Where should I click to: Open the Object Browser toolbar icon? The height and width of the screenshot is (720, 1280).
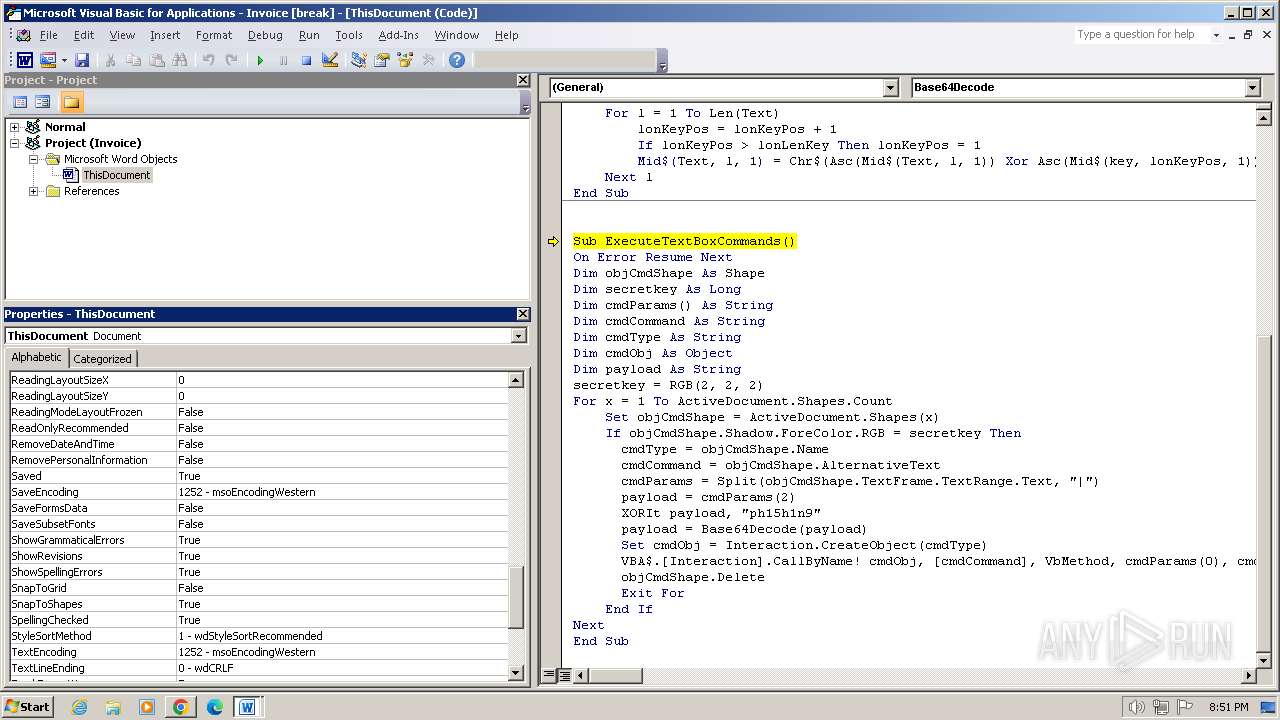(405, 60)
